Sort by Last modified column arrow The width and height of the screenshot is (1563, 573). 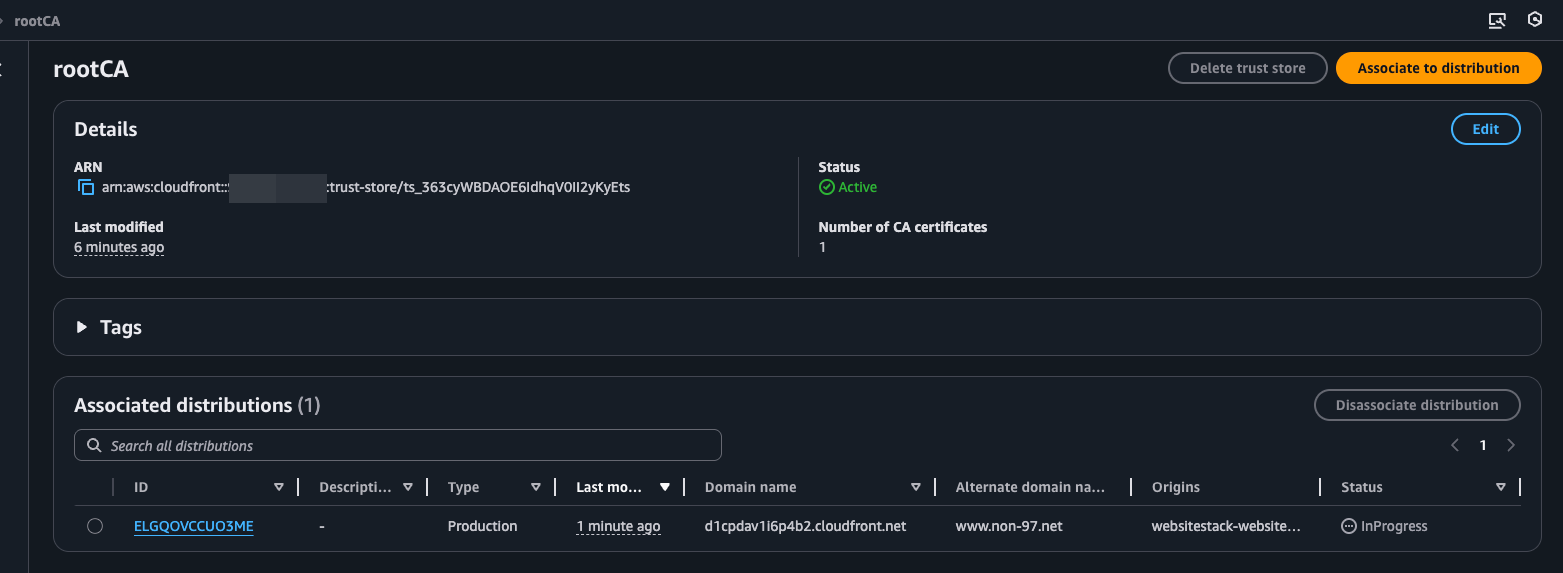click(x=665, y=487)
